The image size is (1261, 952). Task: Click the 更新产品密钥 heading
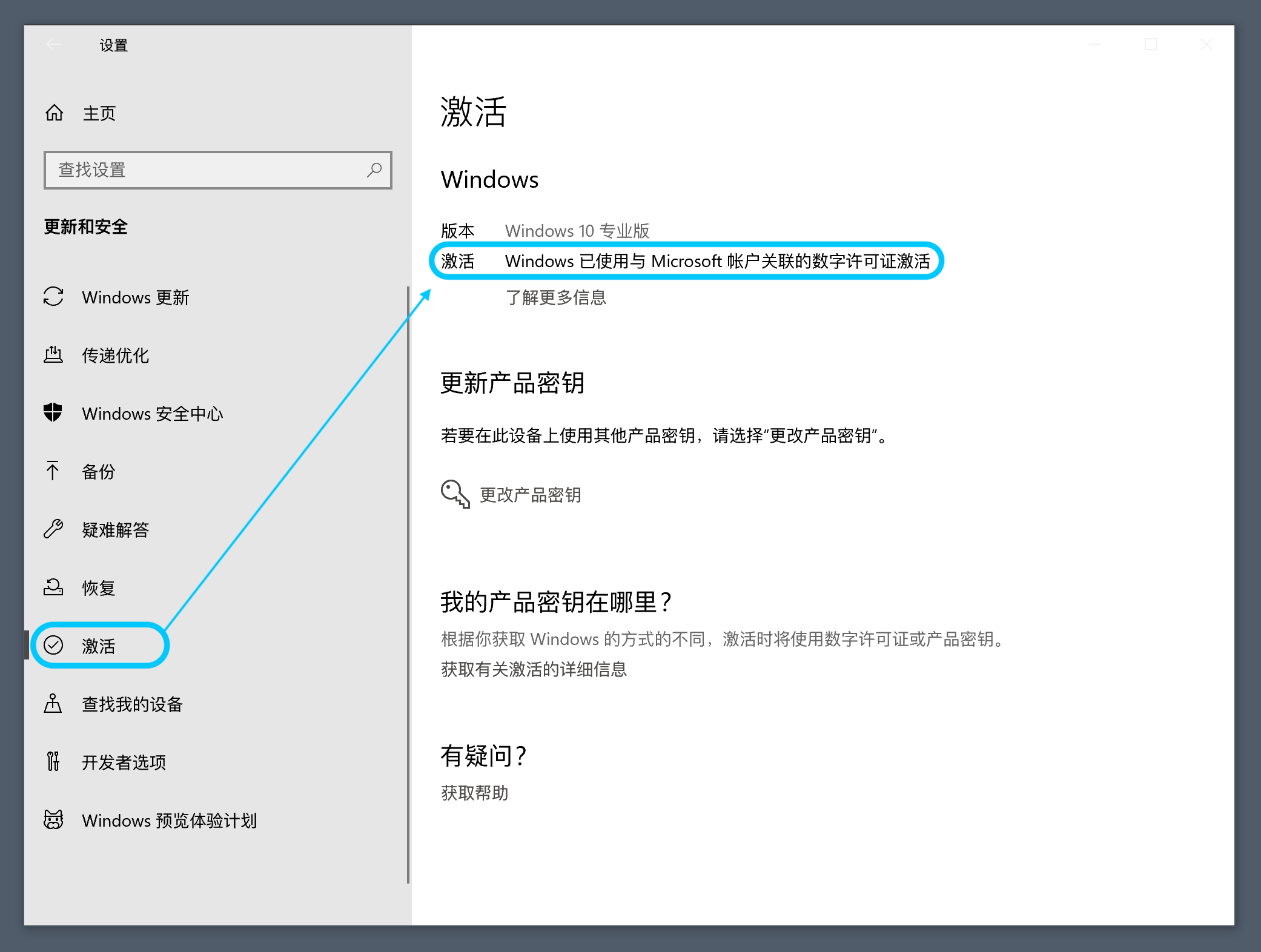coord(512,383)
